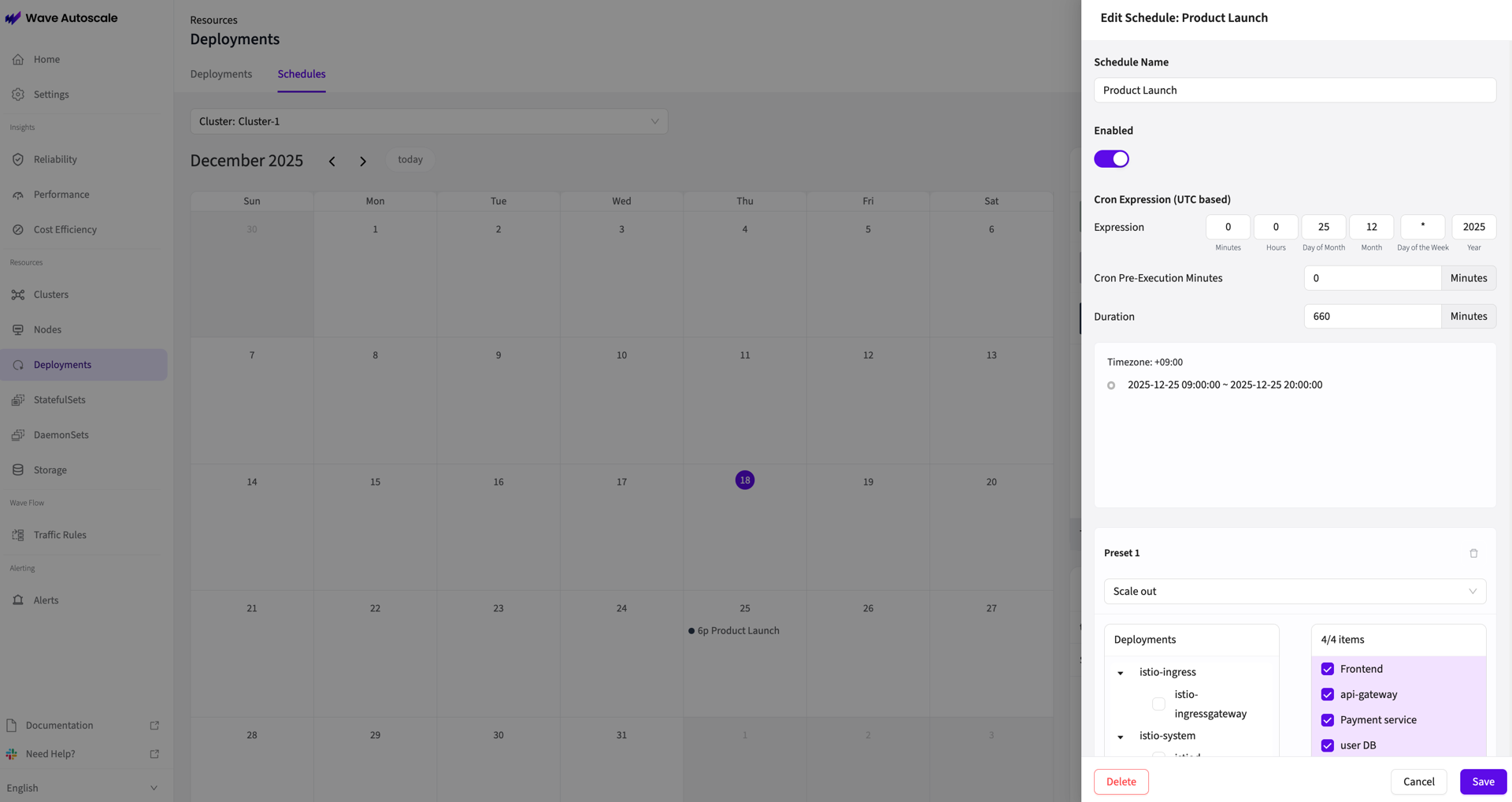This screenshot has width=1512, height=802.
Task: Click the external link icon beside Documentation
Action: click(154, 726)
